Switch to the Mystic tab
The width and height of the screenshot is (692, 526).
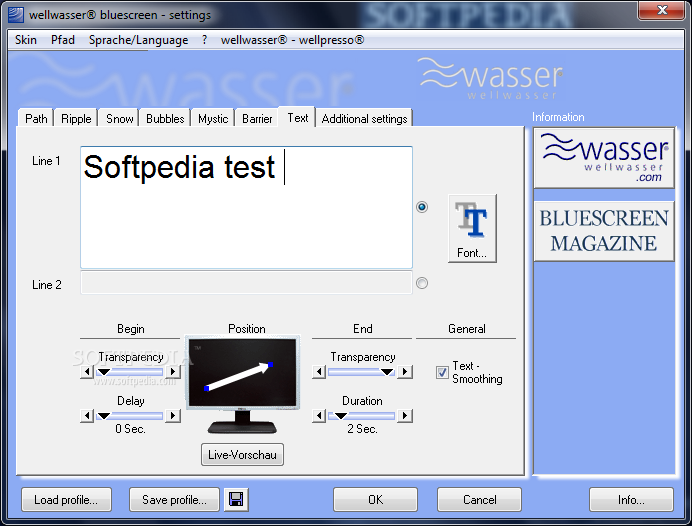pyautogui.click(x=213, y=119)
